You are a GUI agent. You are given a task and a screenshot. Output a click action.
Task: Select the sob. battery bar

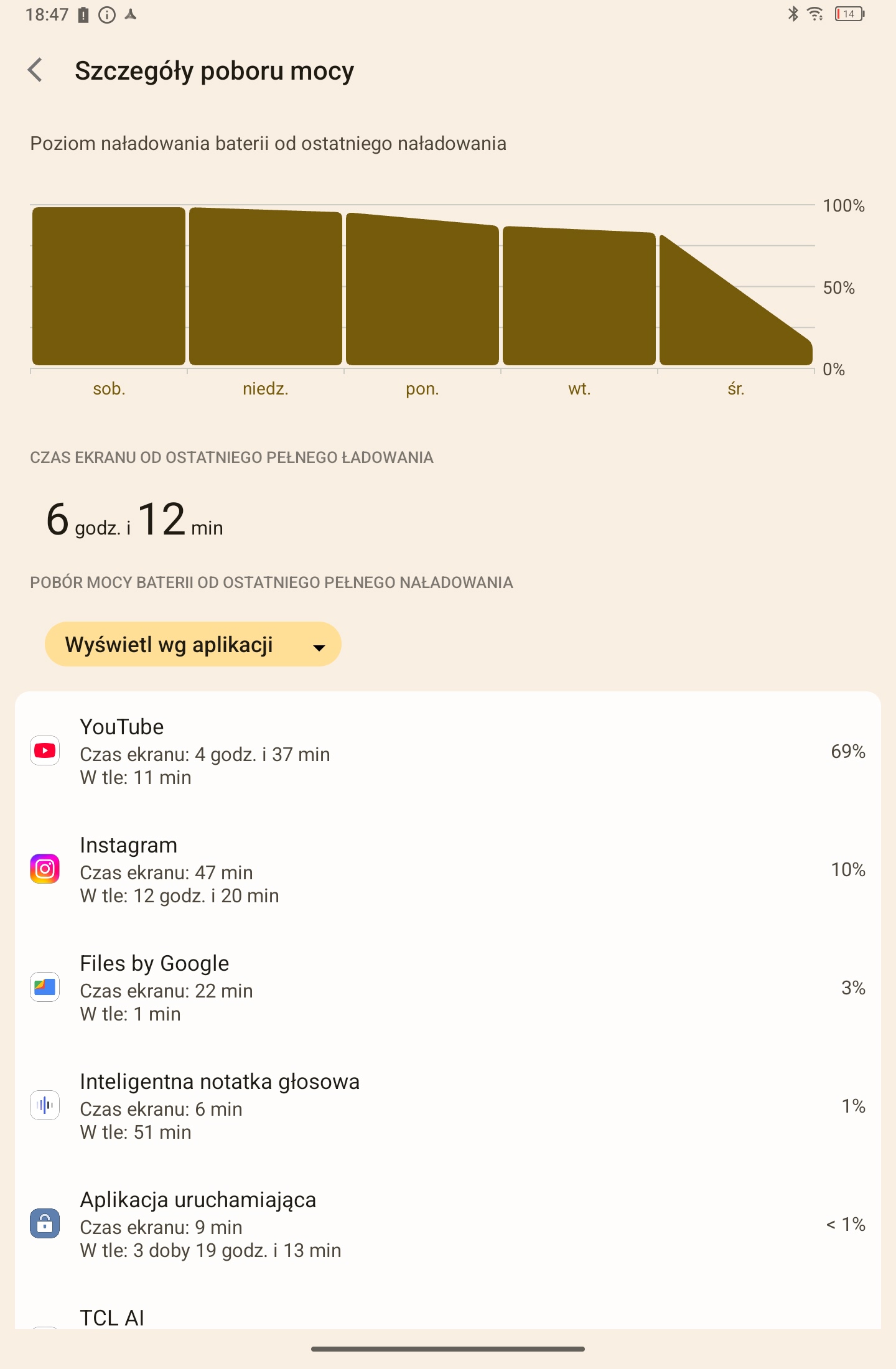coord(109,286)
